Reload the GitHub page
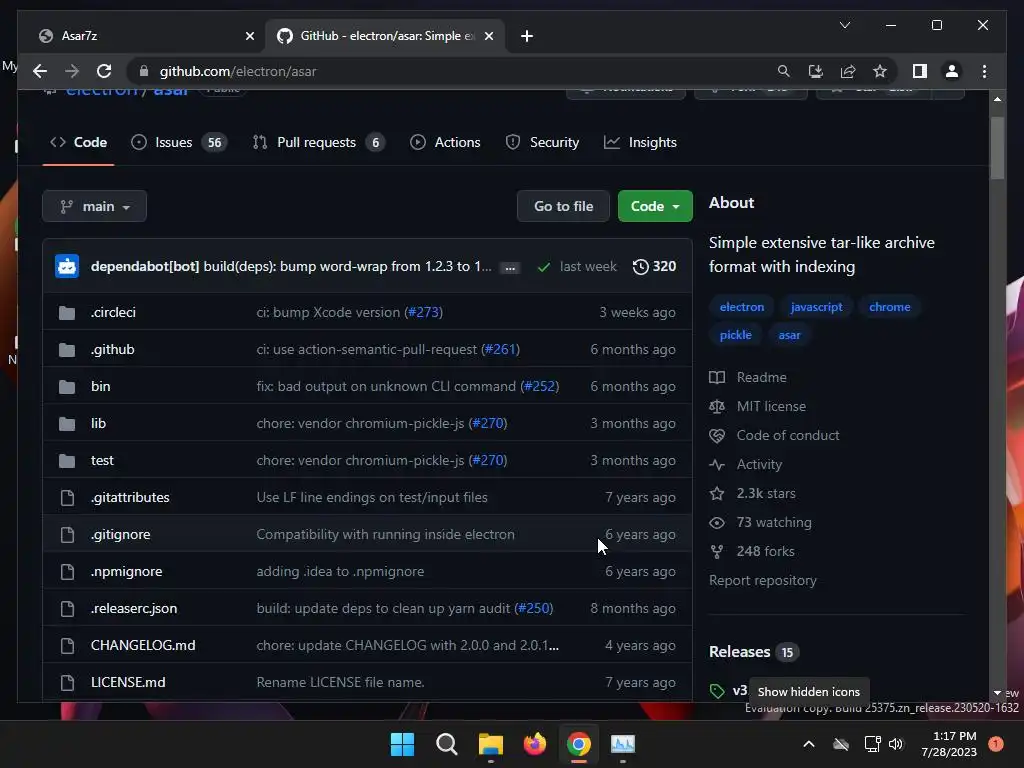Image resolution: width=1024 pixels, height=768 pixels. click(104, 71)
